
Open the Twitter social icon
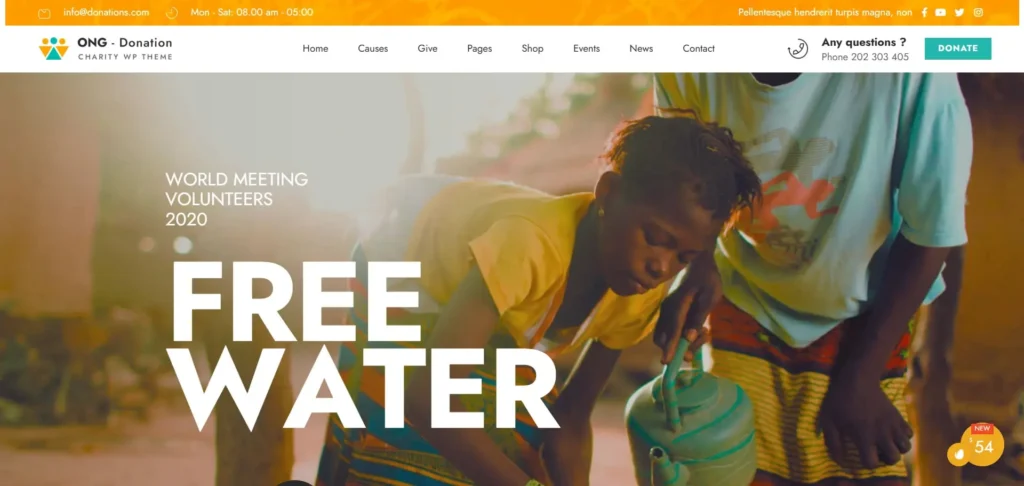959,12
